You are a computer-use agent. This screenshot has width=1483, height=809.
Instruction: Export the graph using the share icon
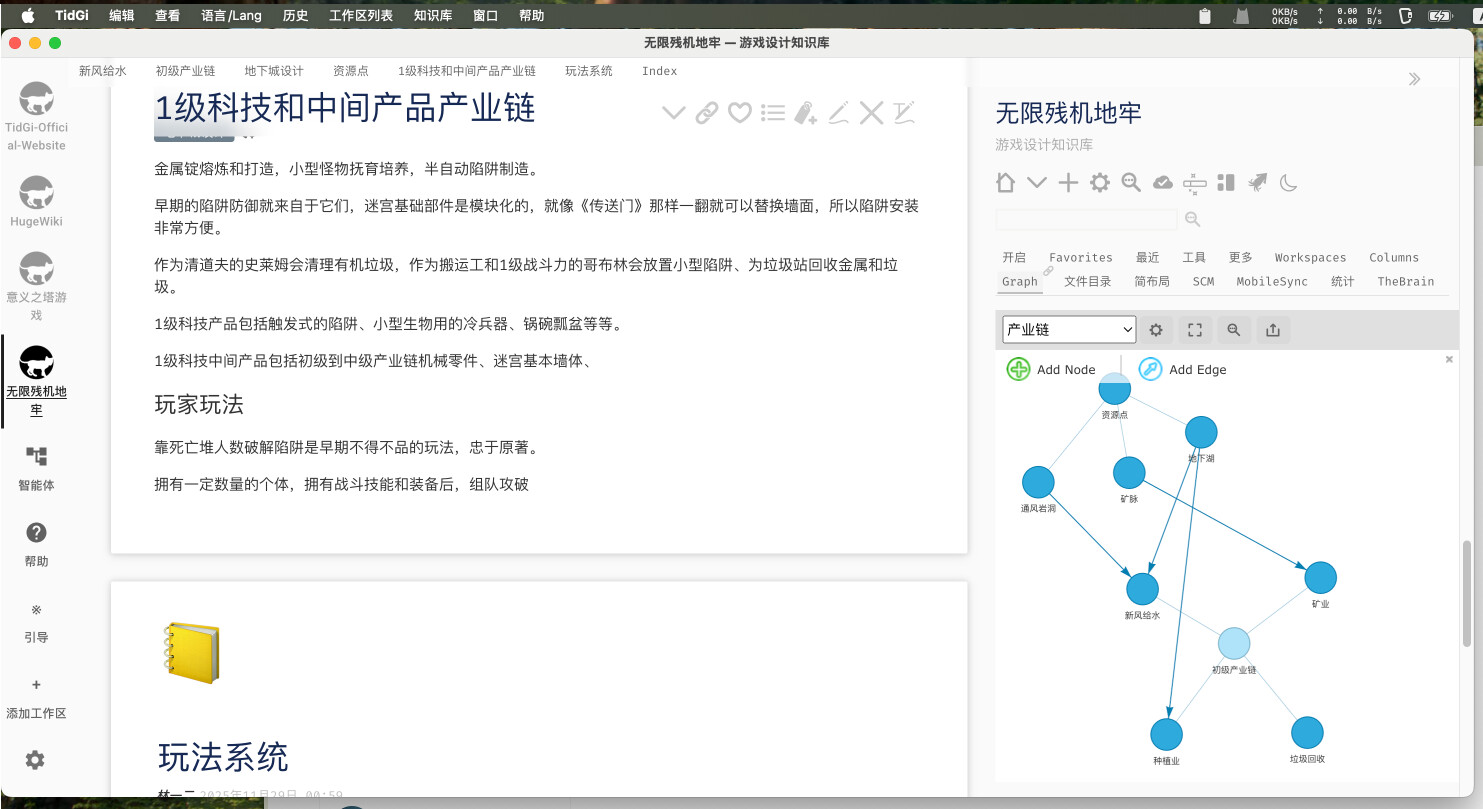click(x=1272, y=330)
